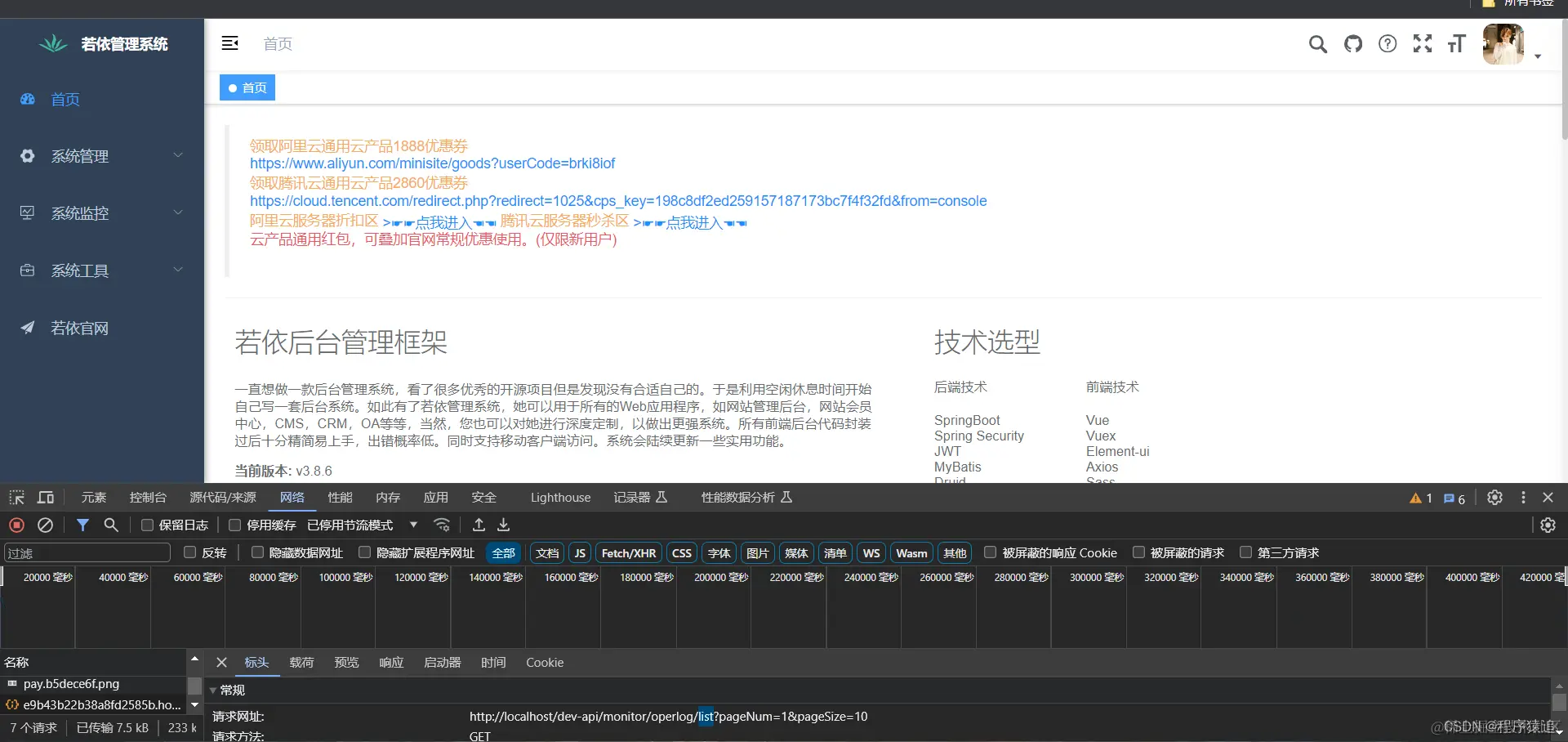Open DevTools more options menu
1568x742 pixels.
[x=1523, y=498]
